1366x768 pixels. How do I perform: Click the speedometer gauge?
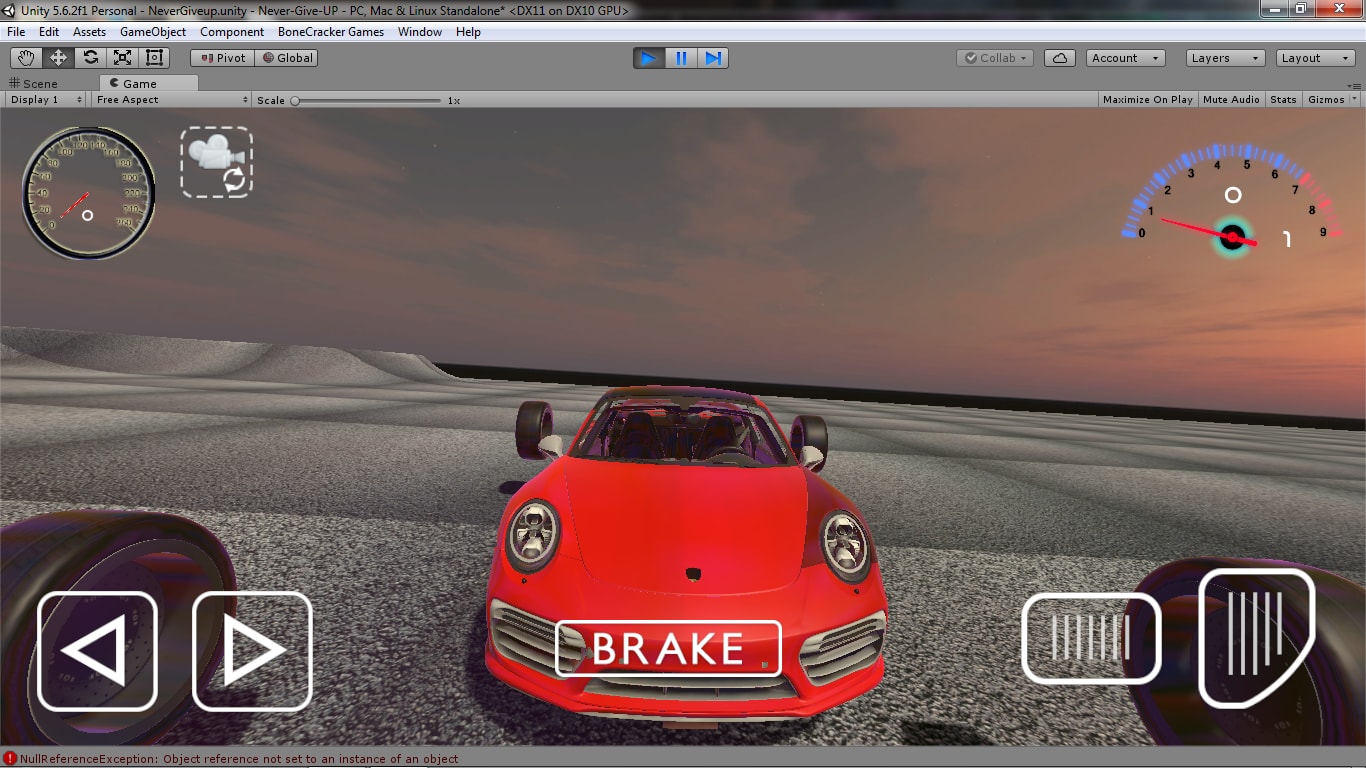[88, 193]
